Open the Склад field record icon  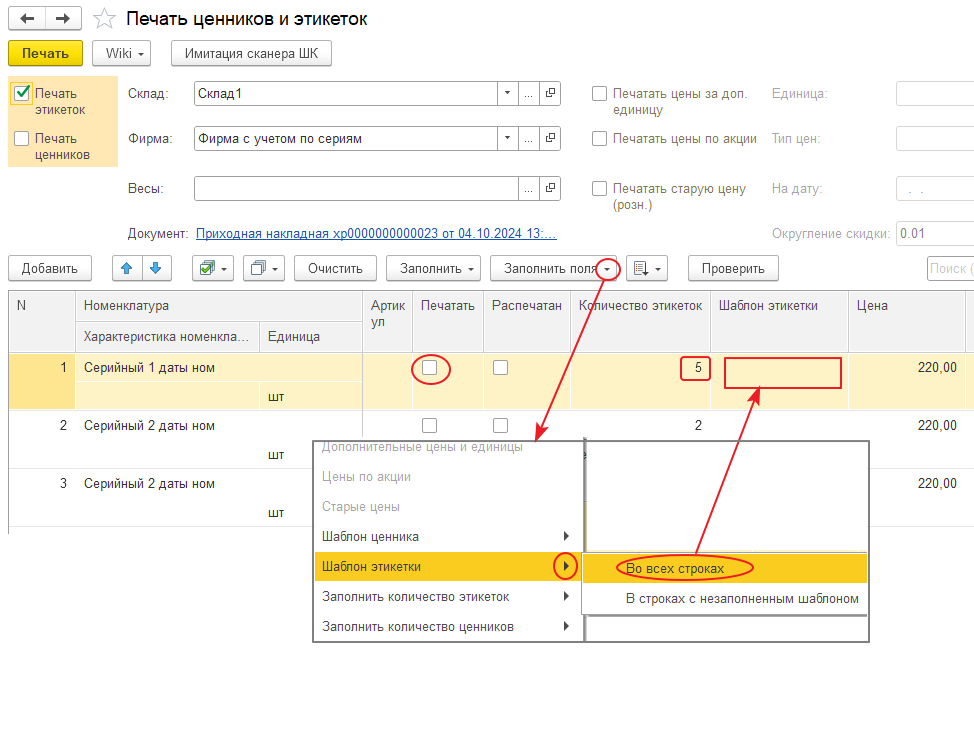tap(550, 93)
